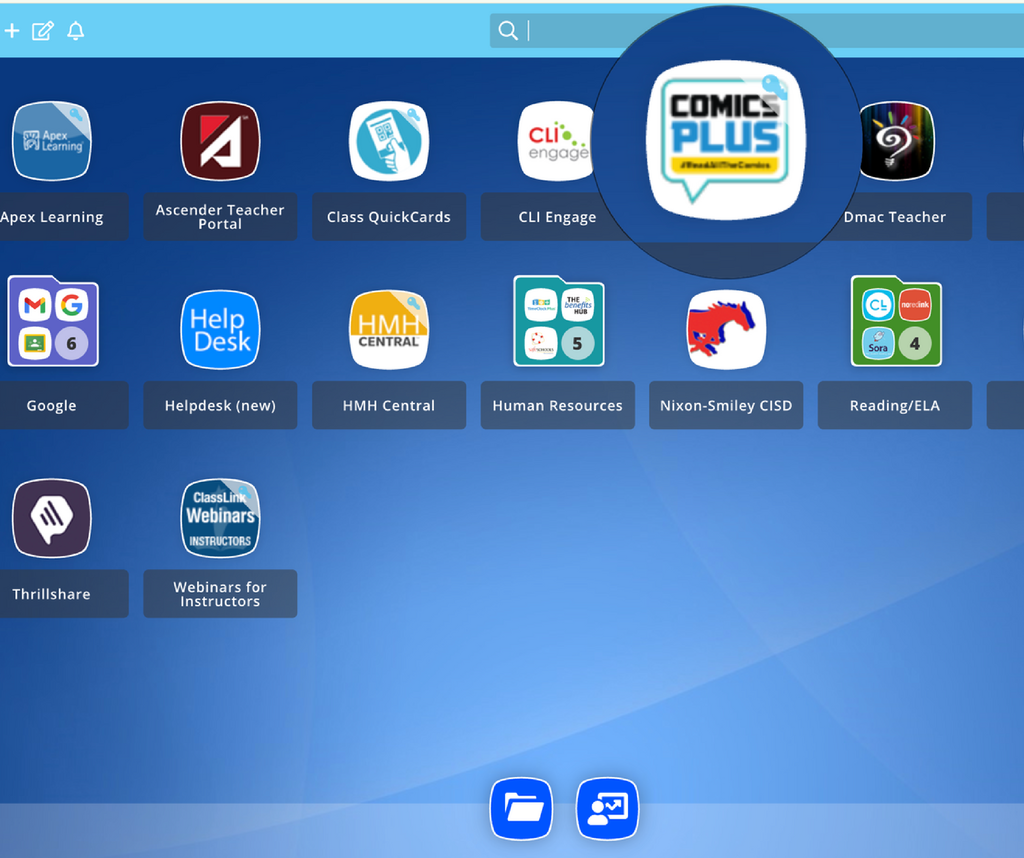Click the CLI Engage app icon
Screen dimensions: 1024x858
pyautogui.click(x=555, y=141)
